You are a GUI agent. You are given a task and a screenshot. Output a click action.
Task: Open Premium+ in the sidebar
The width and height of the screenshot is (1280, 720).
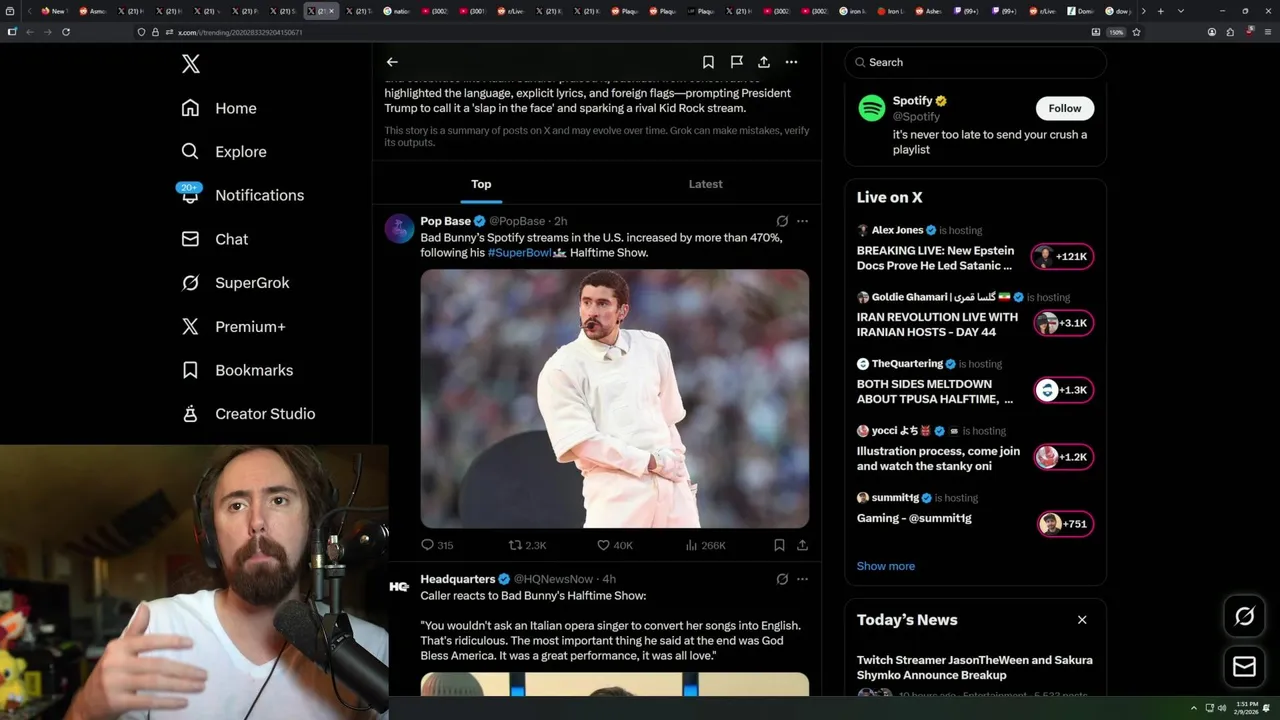point(233,326)
